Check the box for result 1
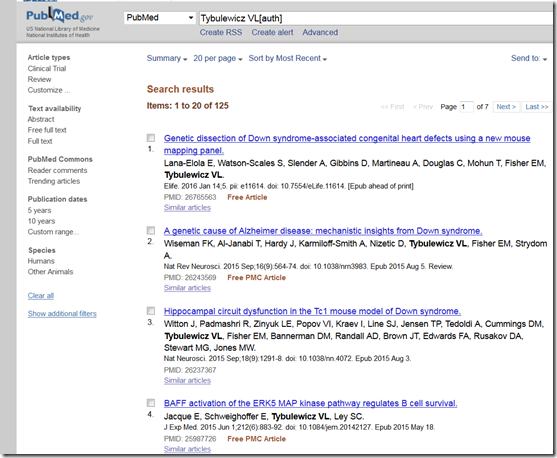Viewport: 557px width, 458px height. [151, 138]
